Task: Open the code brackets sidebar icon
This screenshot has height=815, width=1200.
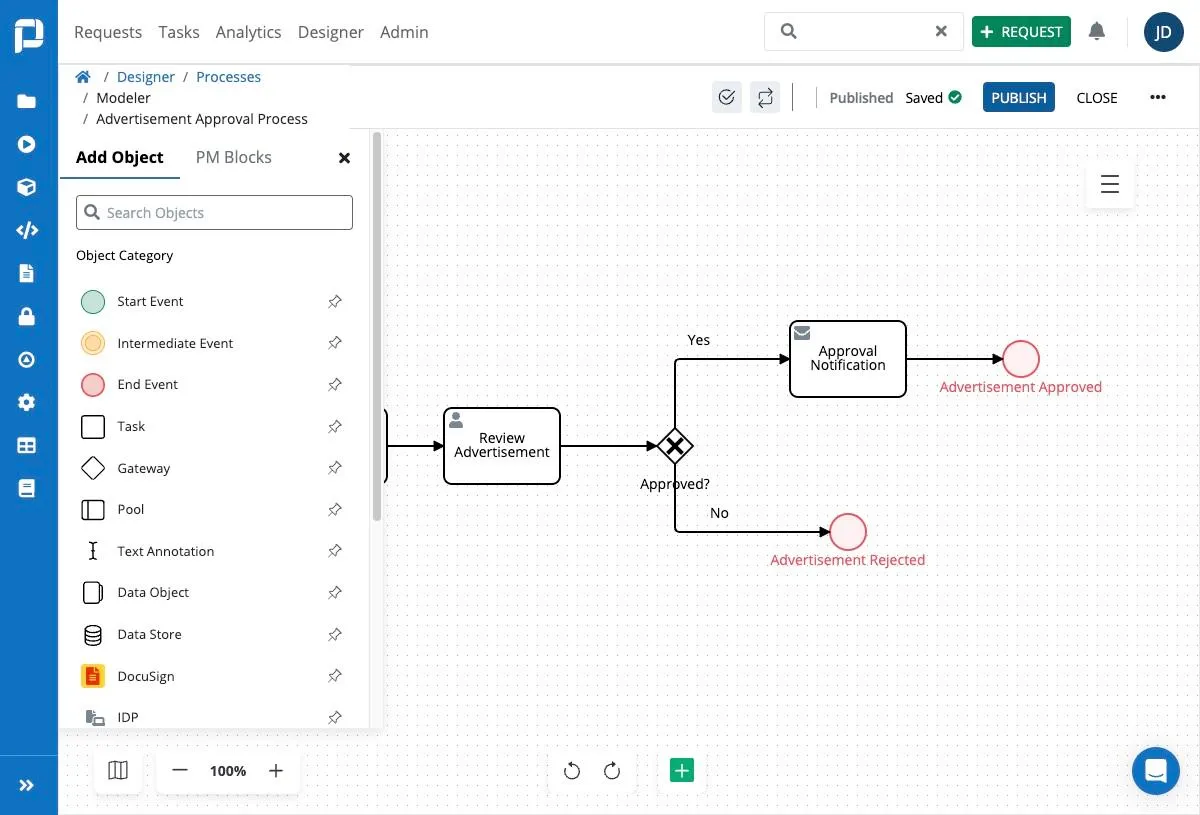Action: (27, 230)
